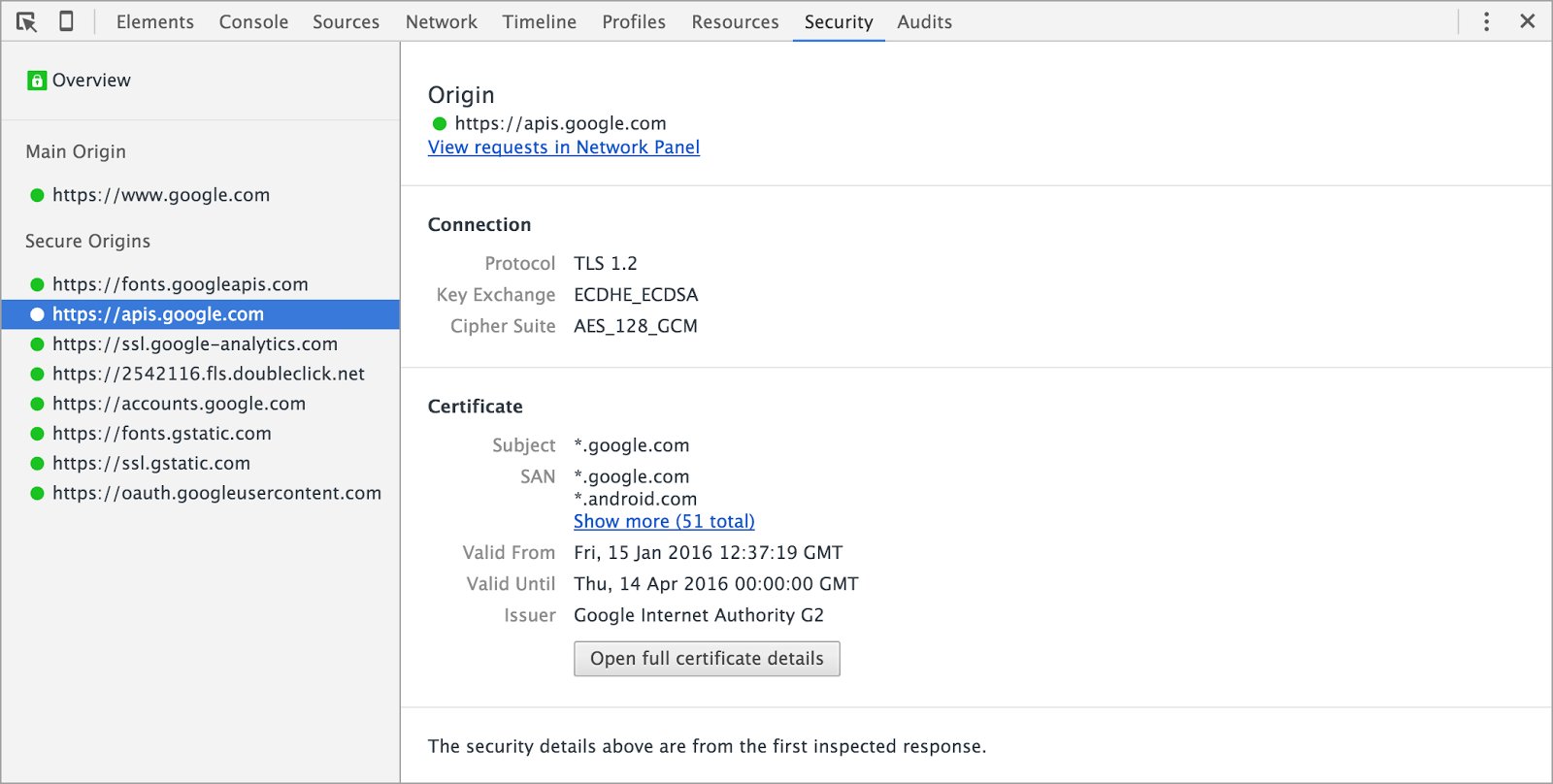This screenshot has height=784, width=1553.
Task: Switch to the Console tab
Action: (x=253, y=21)
